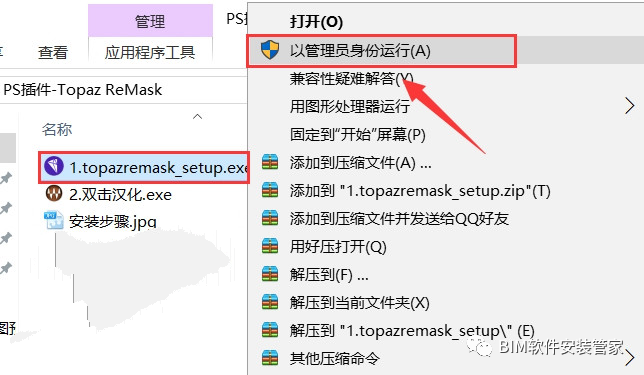Click the icon beside 用好压打开(Q)

pos(270,246)
